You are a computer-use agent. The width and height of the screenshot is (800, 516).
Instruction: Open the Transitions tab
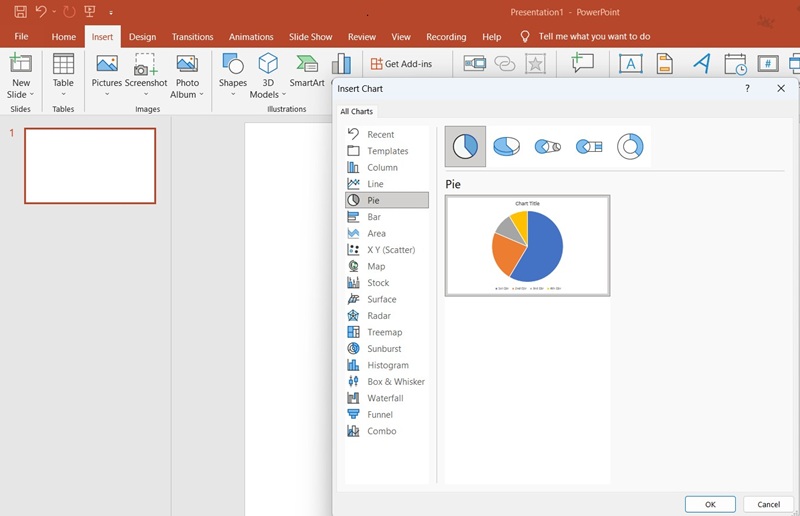(192, 37)
